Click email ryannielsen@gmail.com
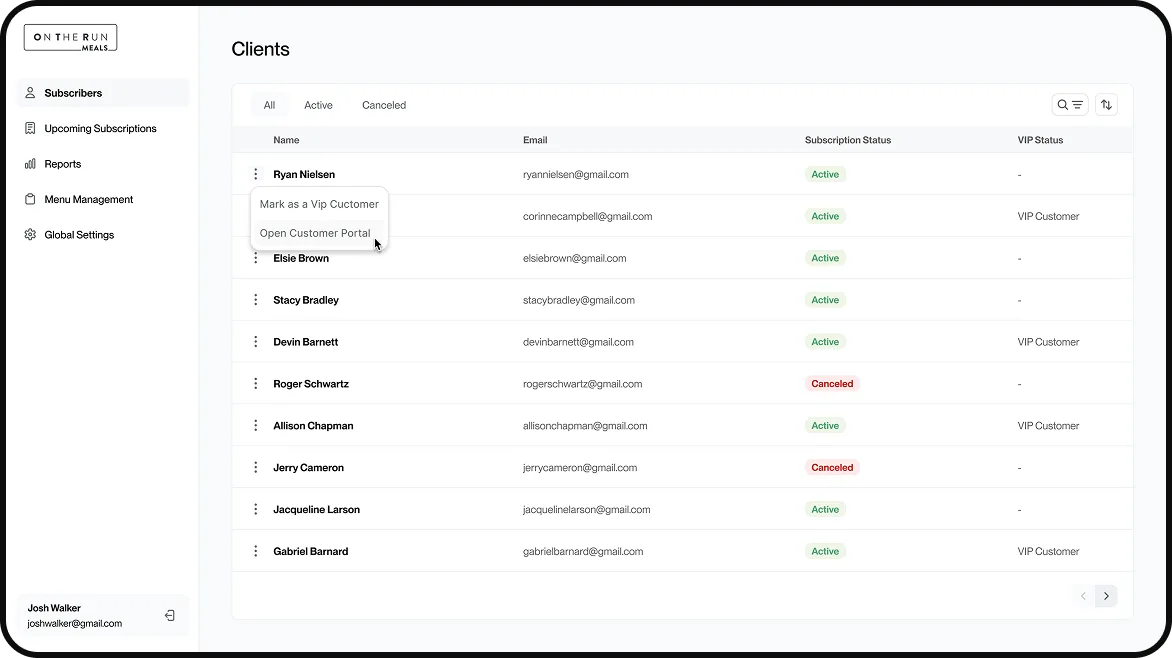Screen dimensions: 1172x658 (x=576, y=174)
